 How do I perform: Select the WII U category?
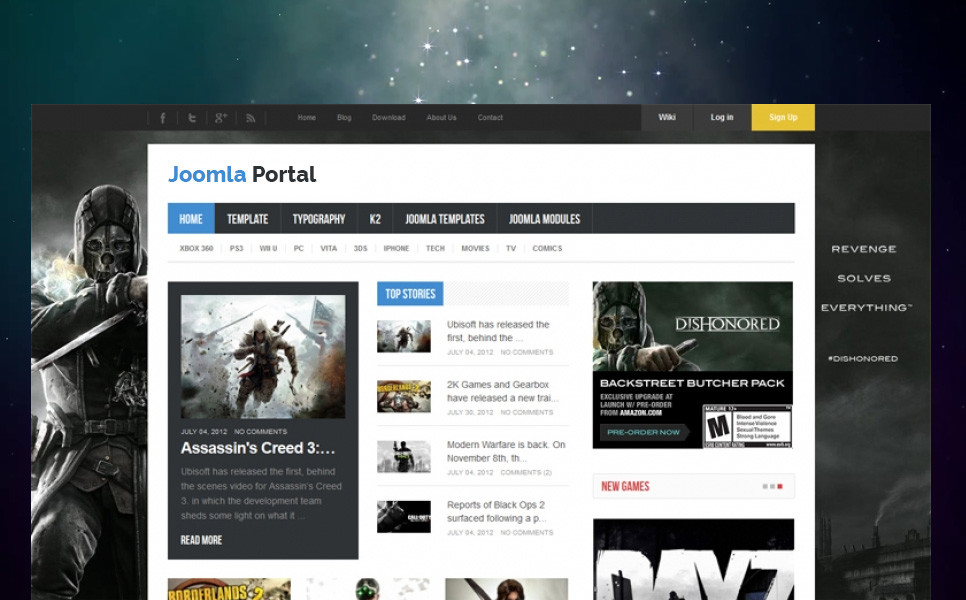(269, 248)
